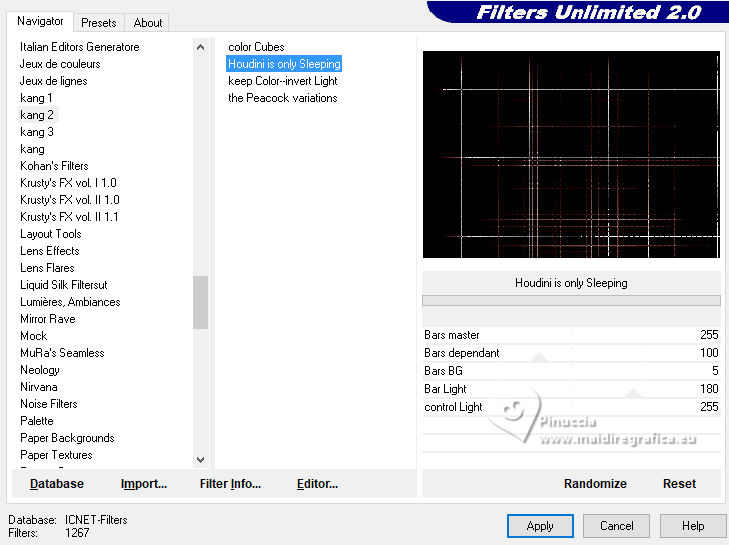Viewport: 729px width, 545px height.
Task: Click the Database button
Action: [57, 484]
